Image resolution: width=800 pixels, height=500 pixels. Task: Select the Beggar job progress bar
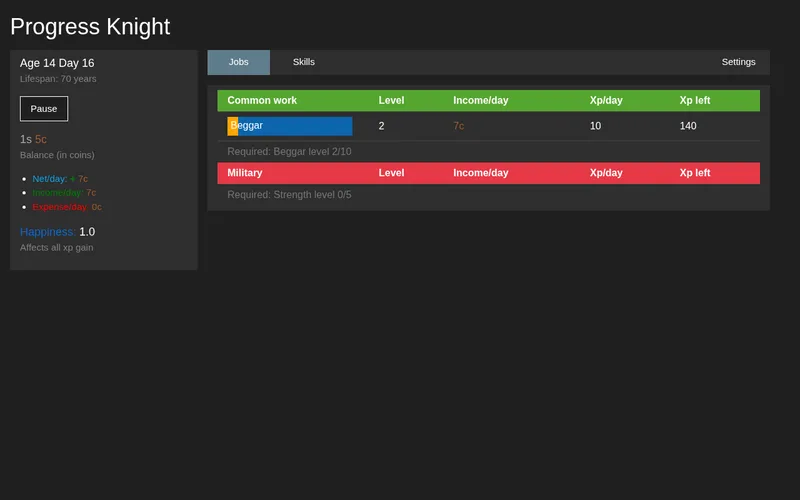click(290, 126)
